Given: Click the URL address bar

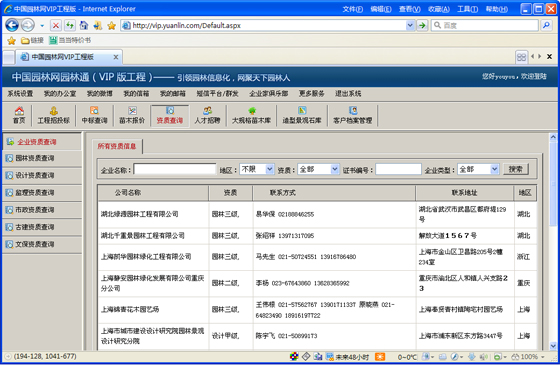Looking at the screenshot, I should pyautogui.click(x=267, y=25).
